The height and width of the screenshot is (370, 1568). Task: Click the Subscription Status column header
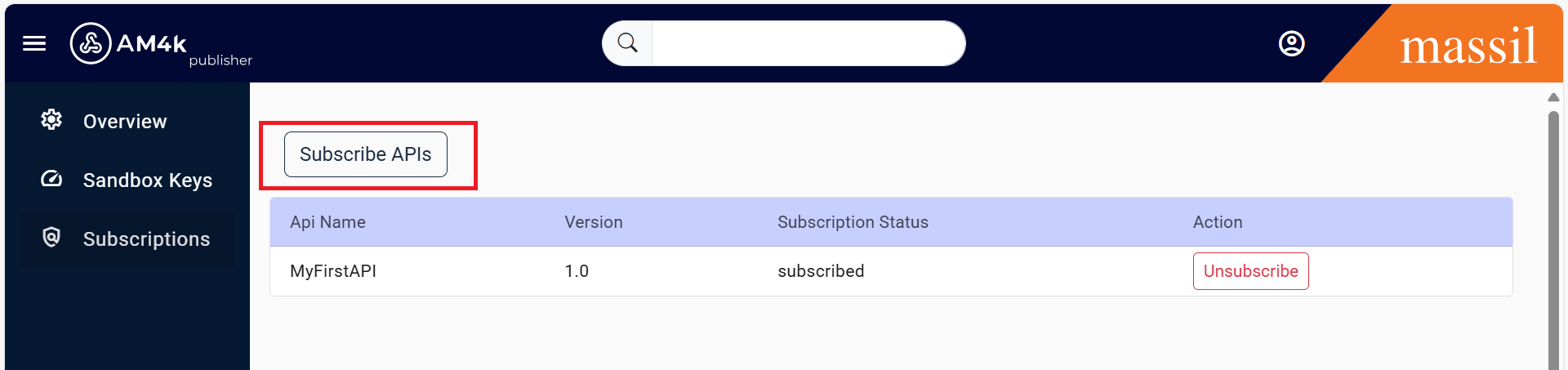(x=853, y=222)
